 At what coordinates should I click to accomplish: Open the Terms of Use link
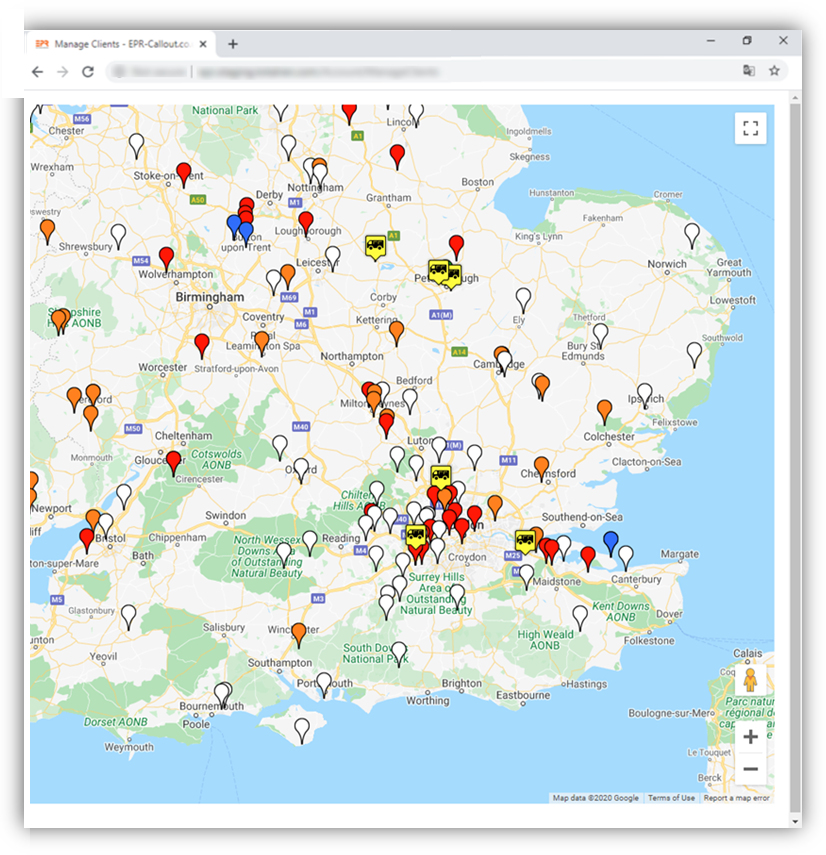(x=671, y=798)
